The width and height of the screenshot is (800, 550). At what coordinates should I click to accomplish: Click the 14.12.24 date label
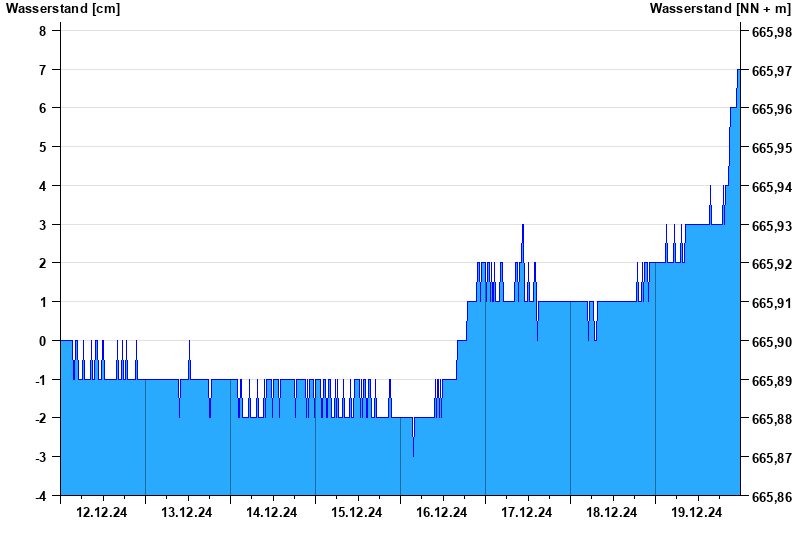[x=272, y=513]
